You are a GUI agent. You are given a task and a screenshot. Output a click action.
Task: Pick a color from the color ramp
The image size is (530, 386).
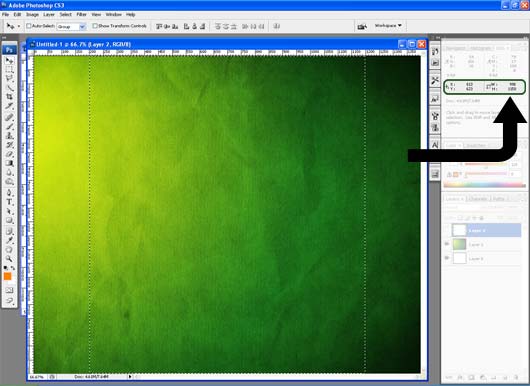point(484,185)
